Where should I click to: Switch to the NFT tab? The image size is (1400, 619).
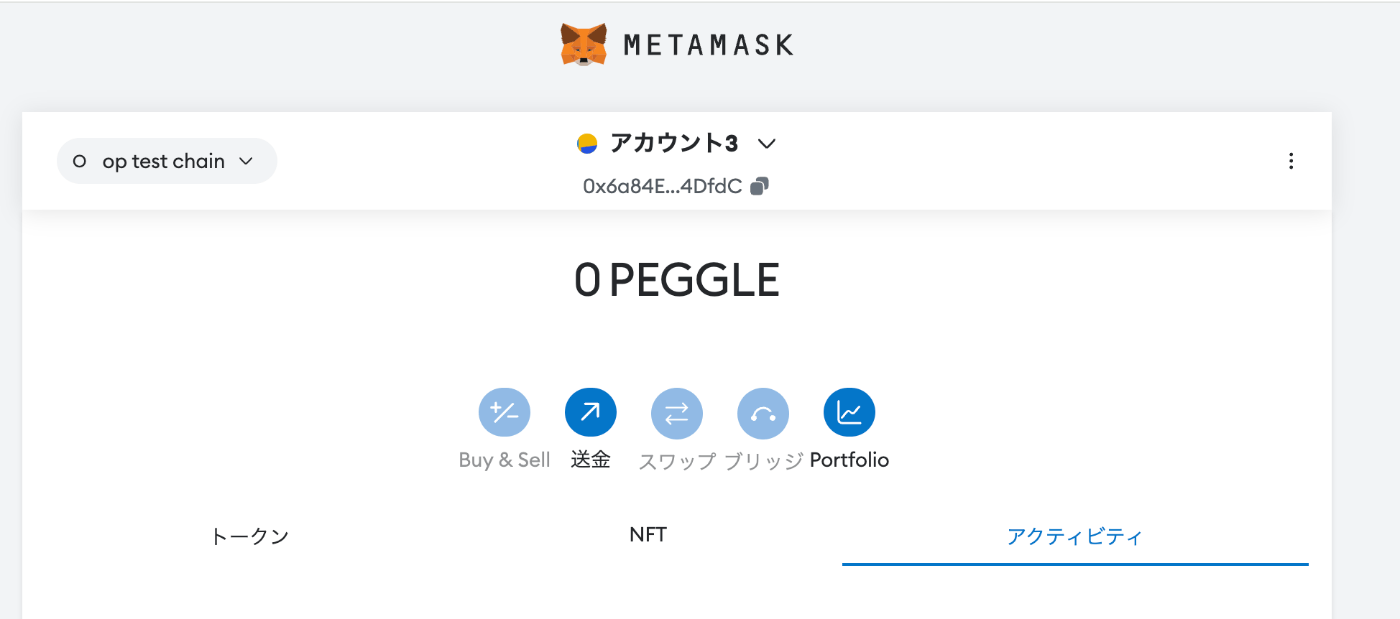click(x=648, y=535)
